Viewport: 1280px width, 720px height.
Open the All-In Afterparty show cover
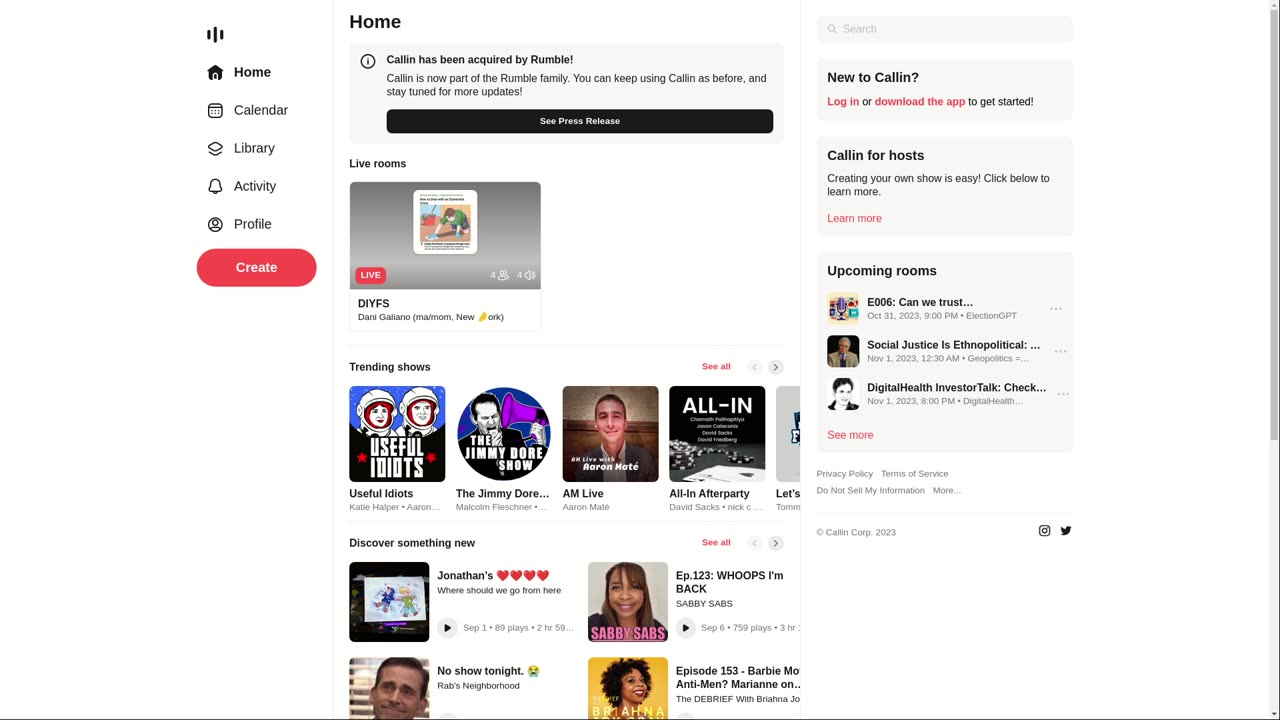[717, 434]
